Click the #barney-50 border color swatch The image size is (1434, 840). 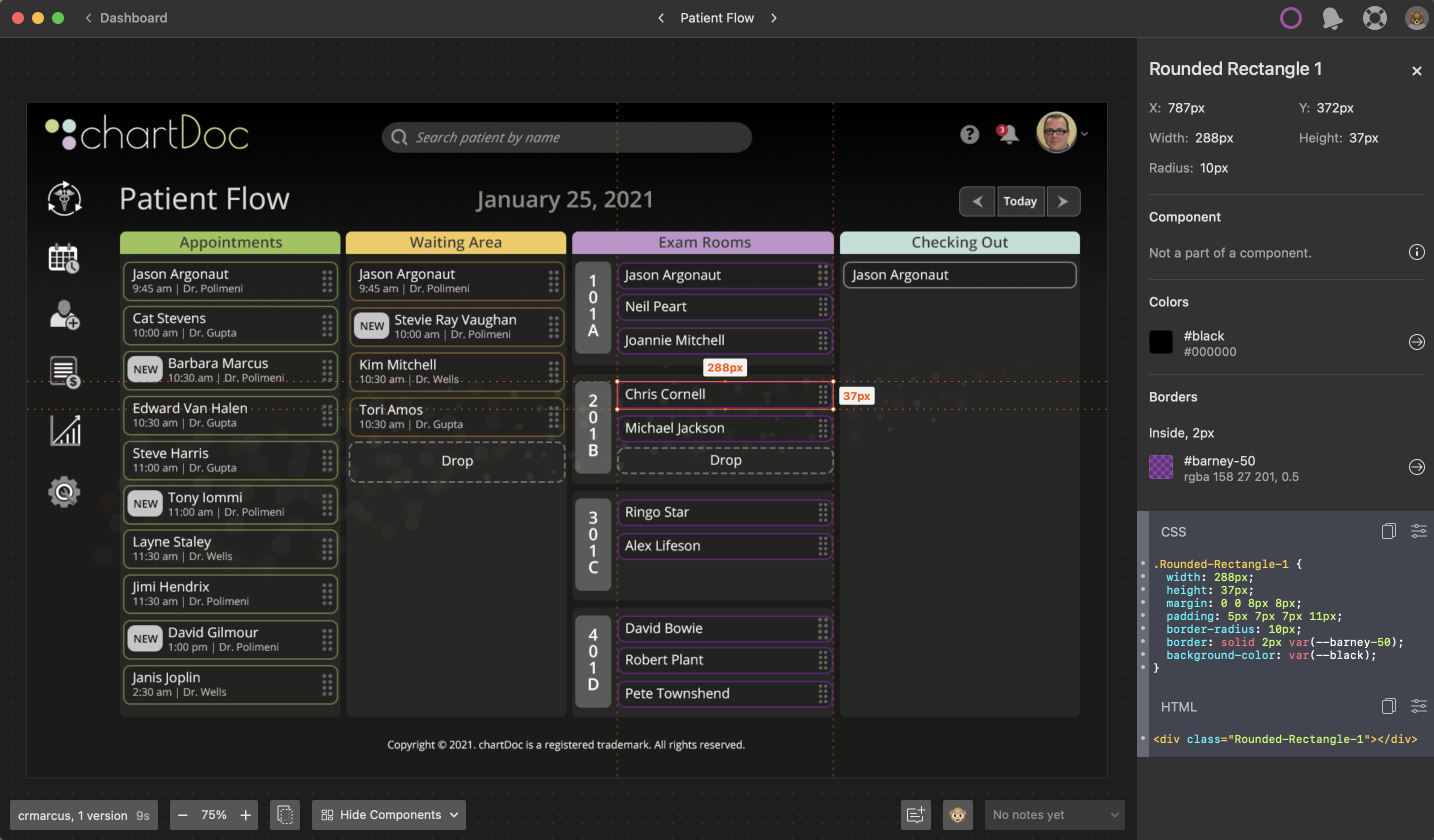[1160, 467]
